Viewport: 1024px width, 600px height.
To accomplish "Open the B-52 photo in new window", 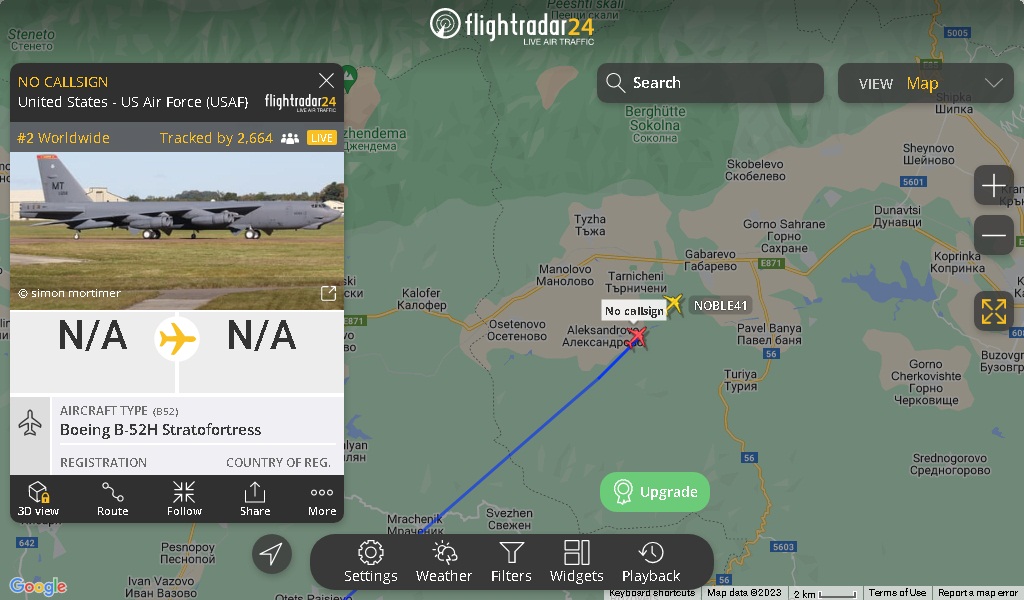I will click(328, 293).
